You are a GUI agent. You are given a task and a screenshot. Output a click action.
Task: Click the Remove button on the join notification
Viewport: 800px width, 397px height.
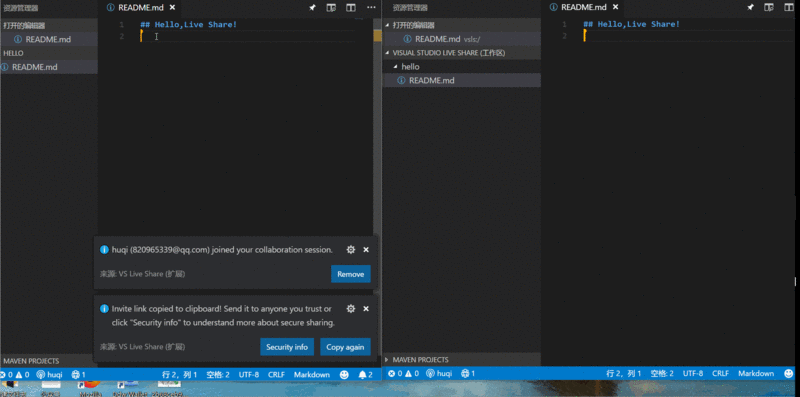coord(351,274)
